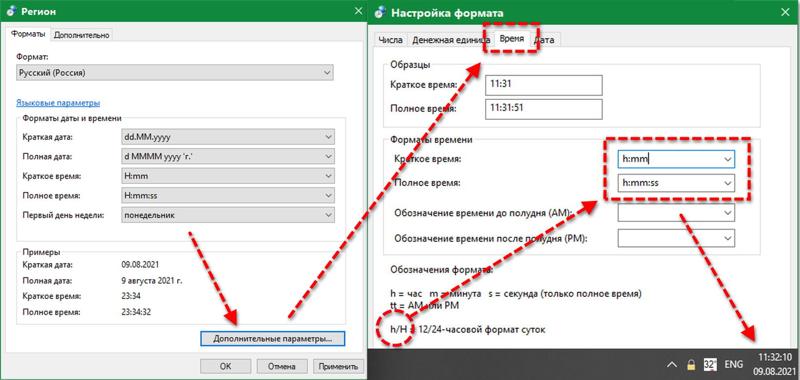
Task: Open the Краткая дата dd.MM.yyyy dropdown
Action: [228, 137]
